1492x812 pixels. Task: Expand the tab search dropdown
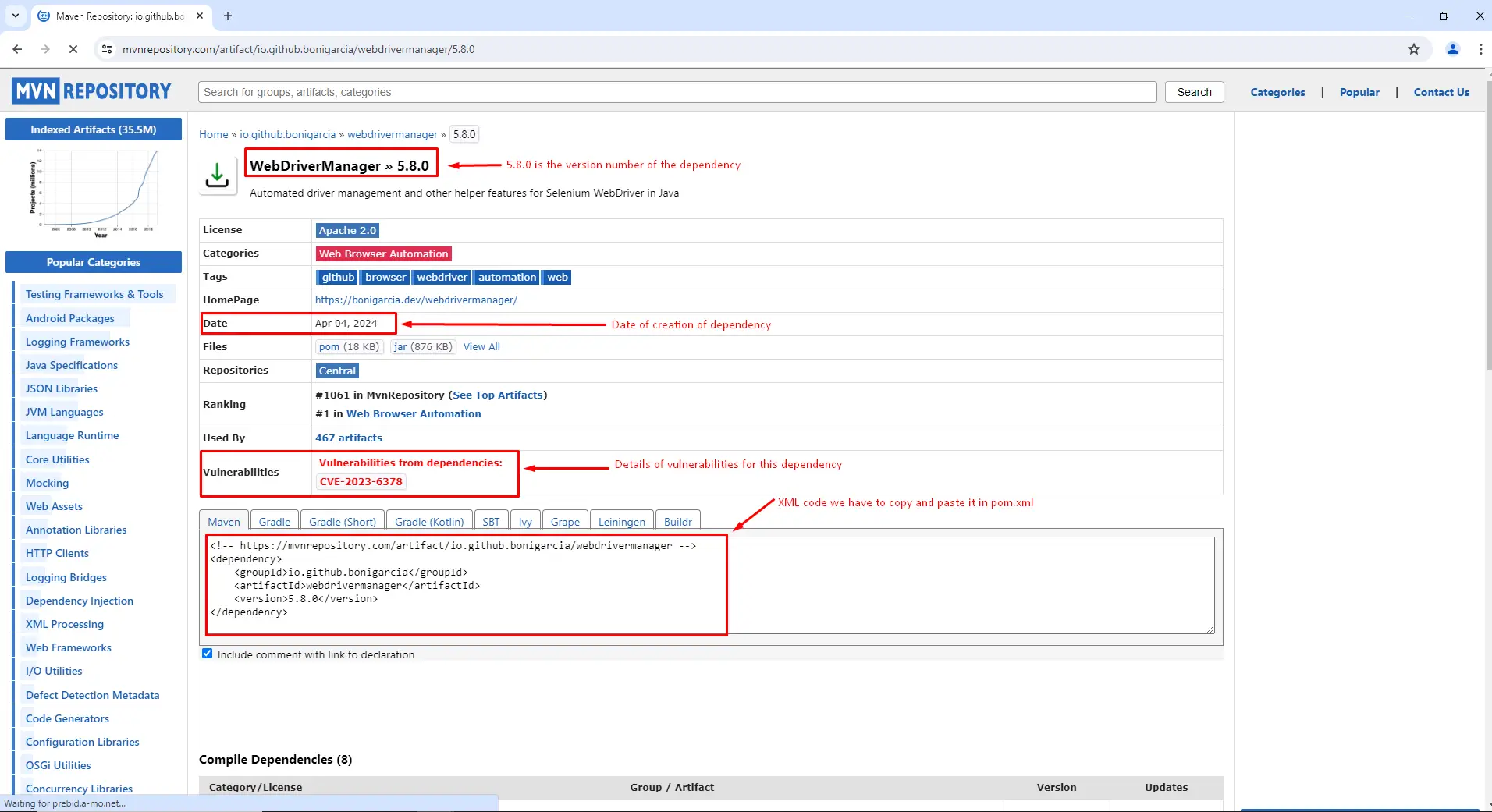tap(16, 16)
